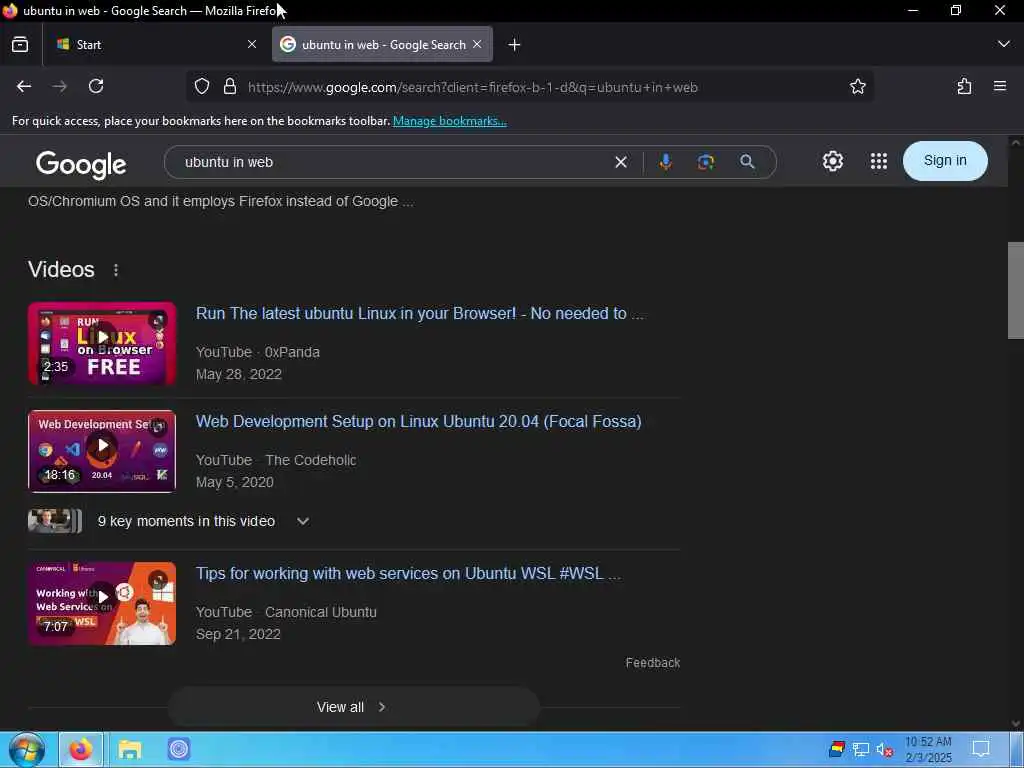Viewport: 1024px width, 768px height.
Task: Click the YouTube · The Codeholic source text
Action: 276,460
